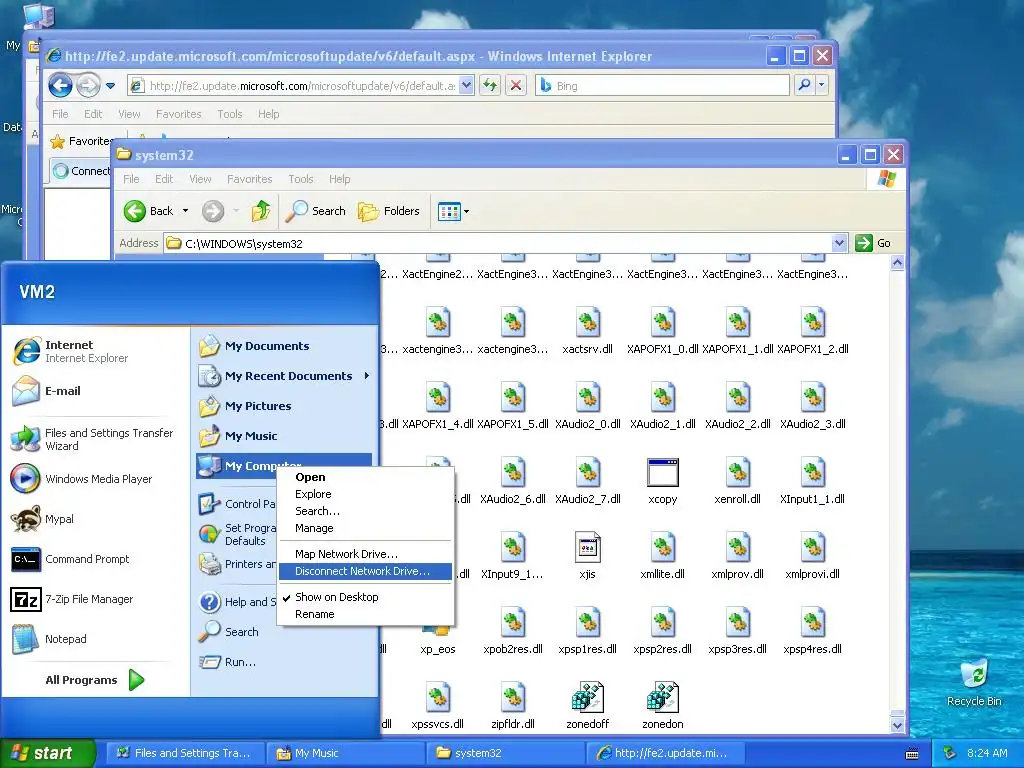Select Disconnect Network Drive option
Screen dimensions: 1024x768
point(365,571)
